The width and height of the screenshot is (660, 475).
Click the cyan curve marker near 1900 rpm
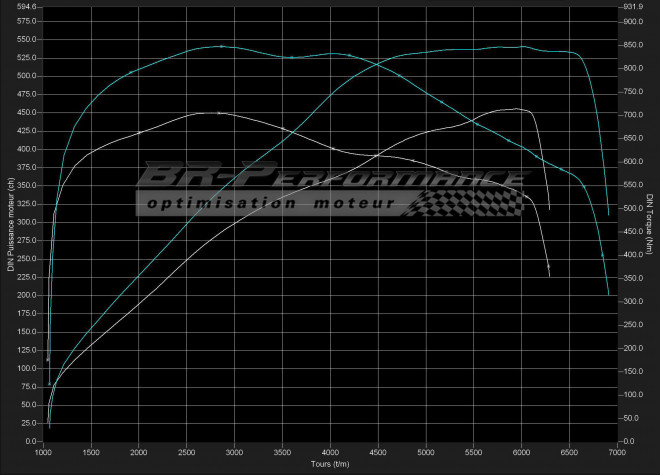[x=130, y=72]
